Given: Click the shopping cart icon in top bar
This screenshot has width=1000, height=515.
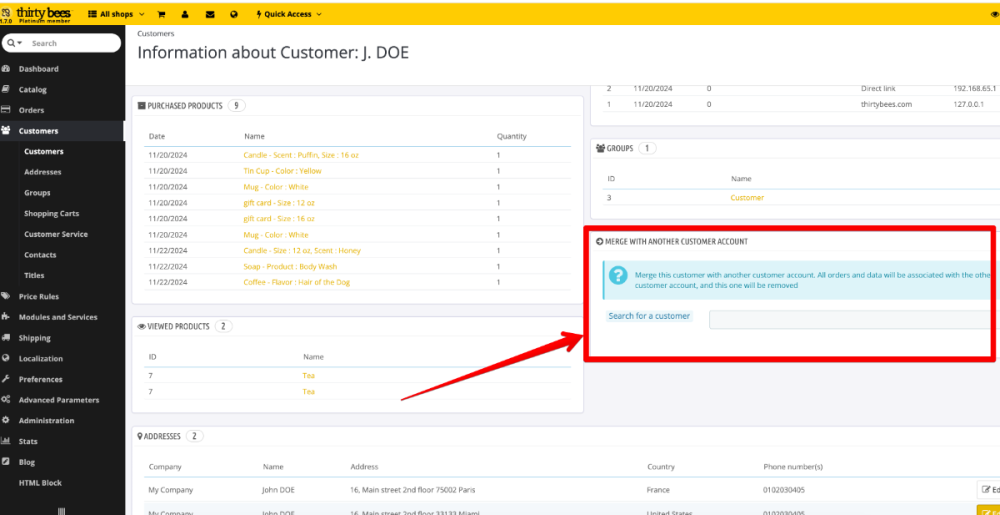Looking at the screenshot, I should tap(162, 14).
